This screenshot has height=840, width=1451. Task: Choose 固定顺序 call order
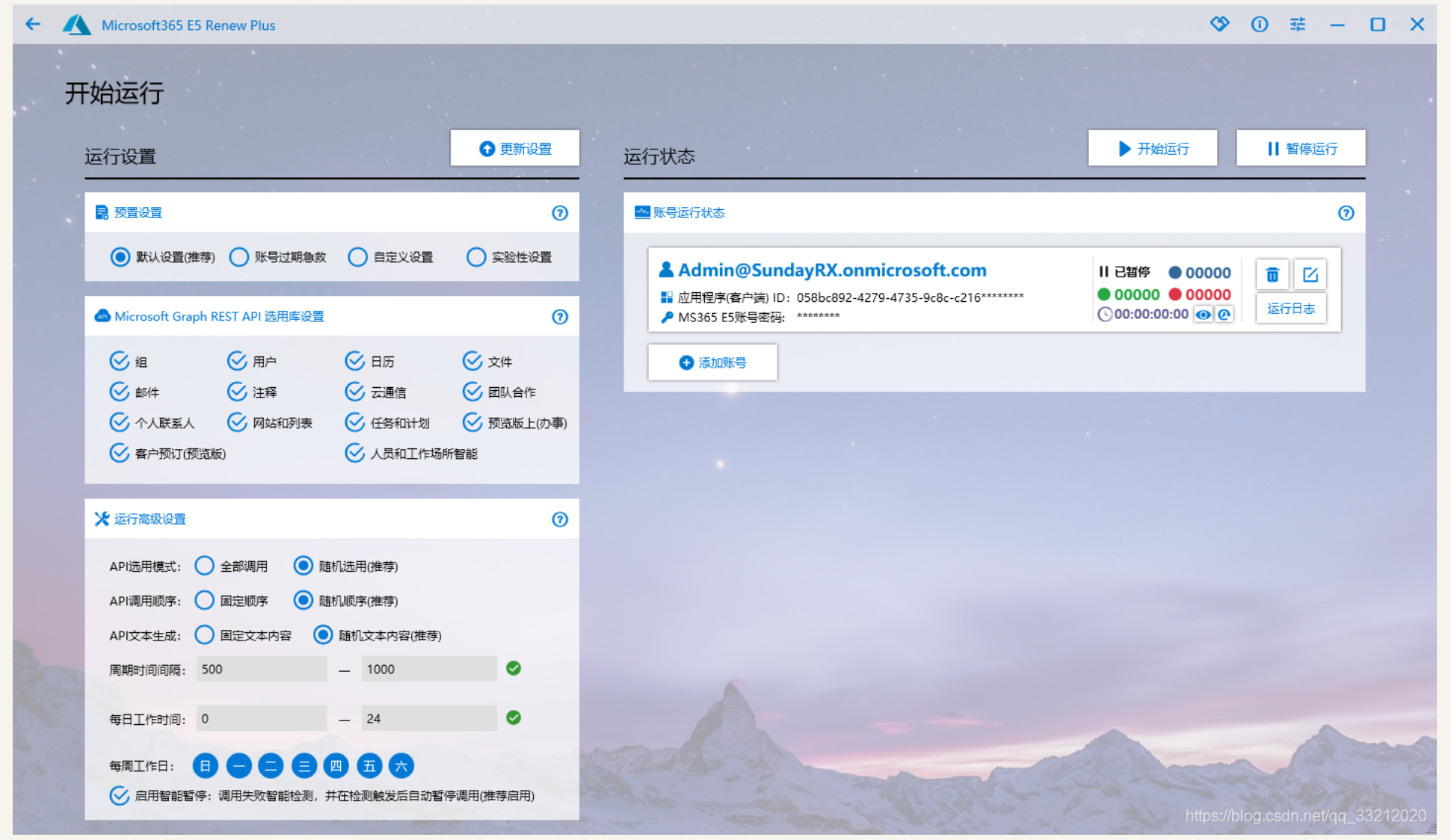(204, 600)
